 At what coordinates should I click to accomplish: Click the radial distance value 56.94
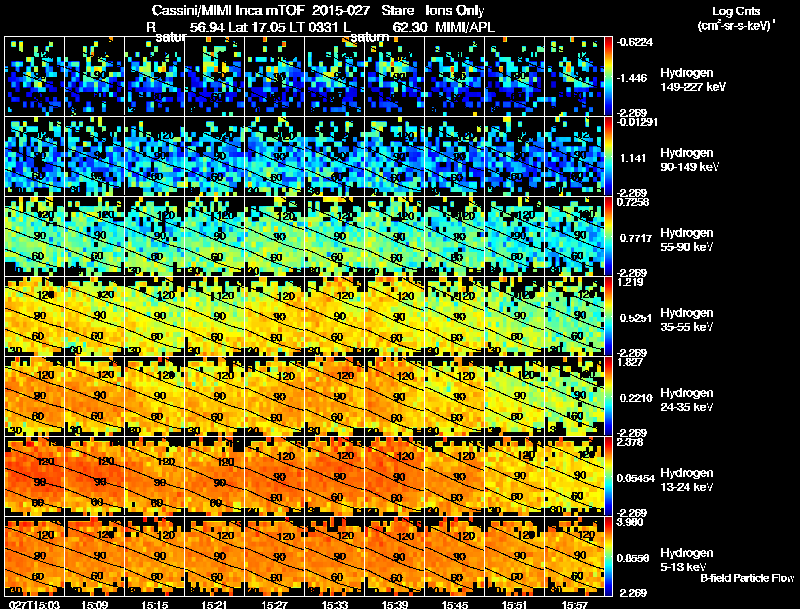click(x=207, y=27)
